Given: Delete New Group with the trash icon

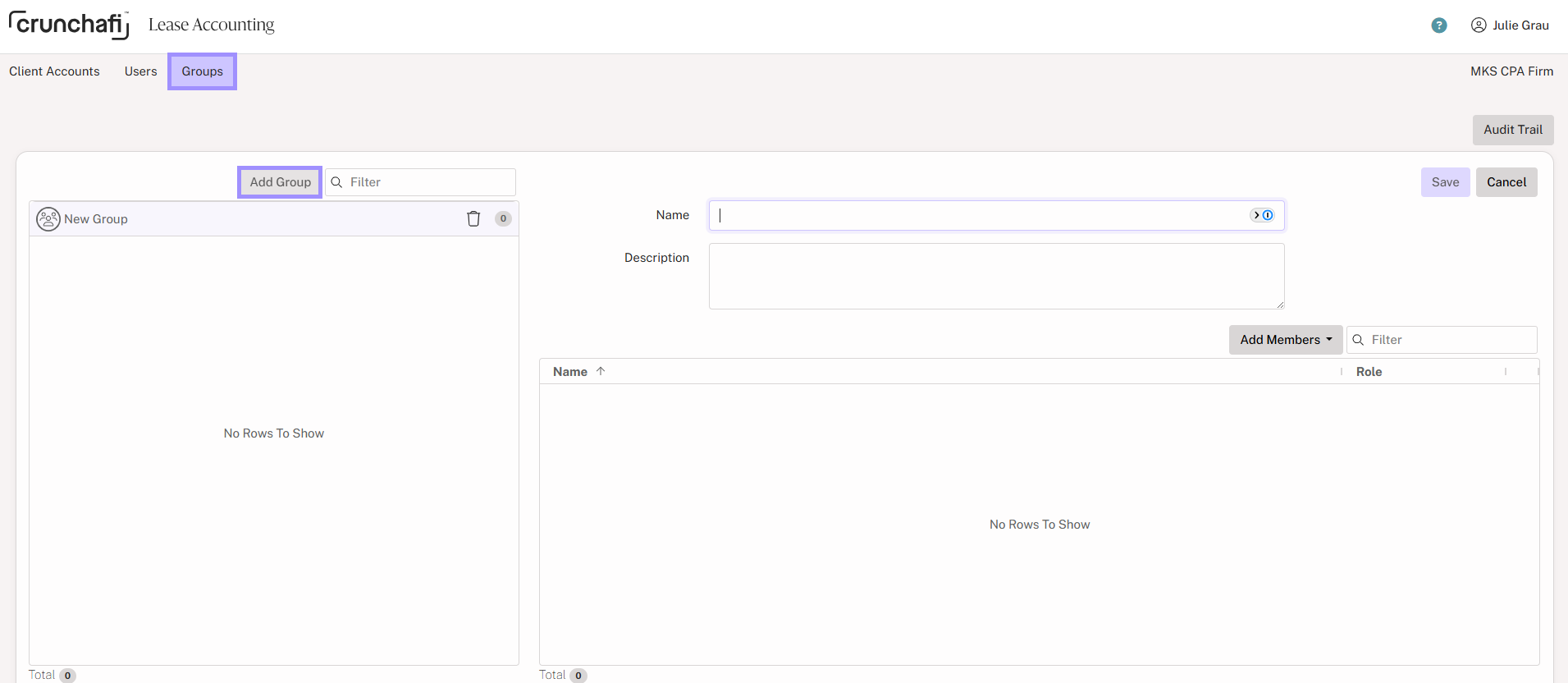Looking at the screenshot, I should pyautogui.click(x=473, y=219).
